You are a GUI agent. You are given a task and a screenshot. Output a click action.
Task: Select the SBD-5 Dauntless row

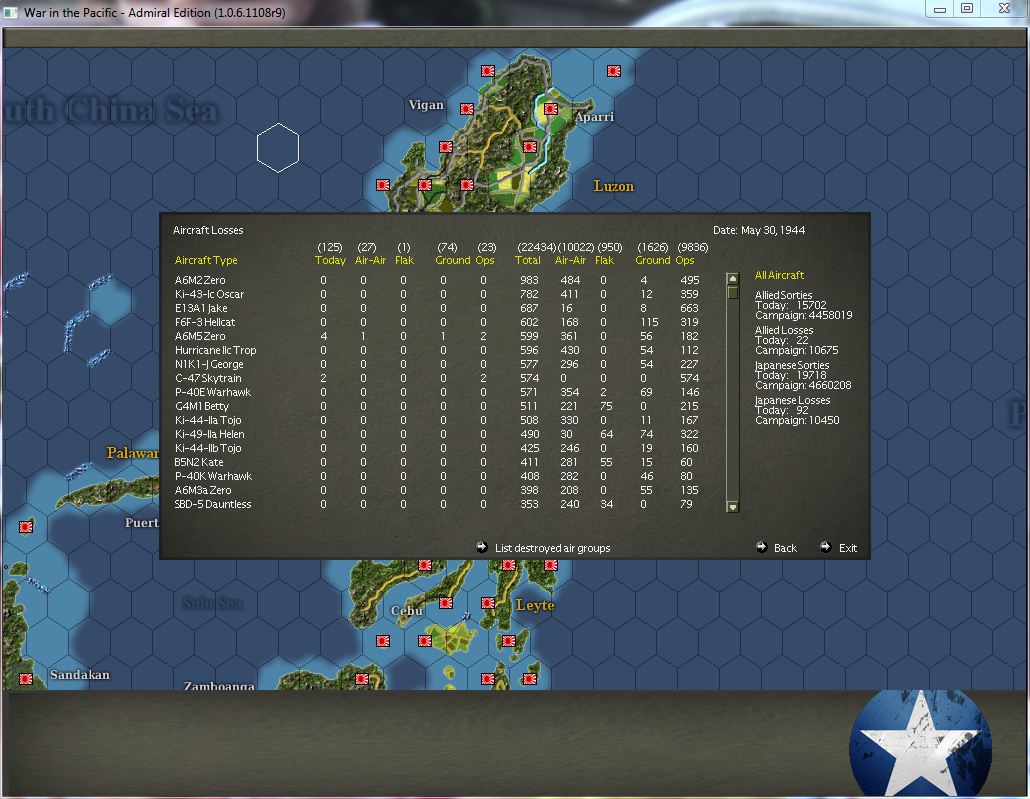(x=437, y=504)
